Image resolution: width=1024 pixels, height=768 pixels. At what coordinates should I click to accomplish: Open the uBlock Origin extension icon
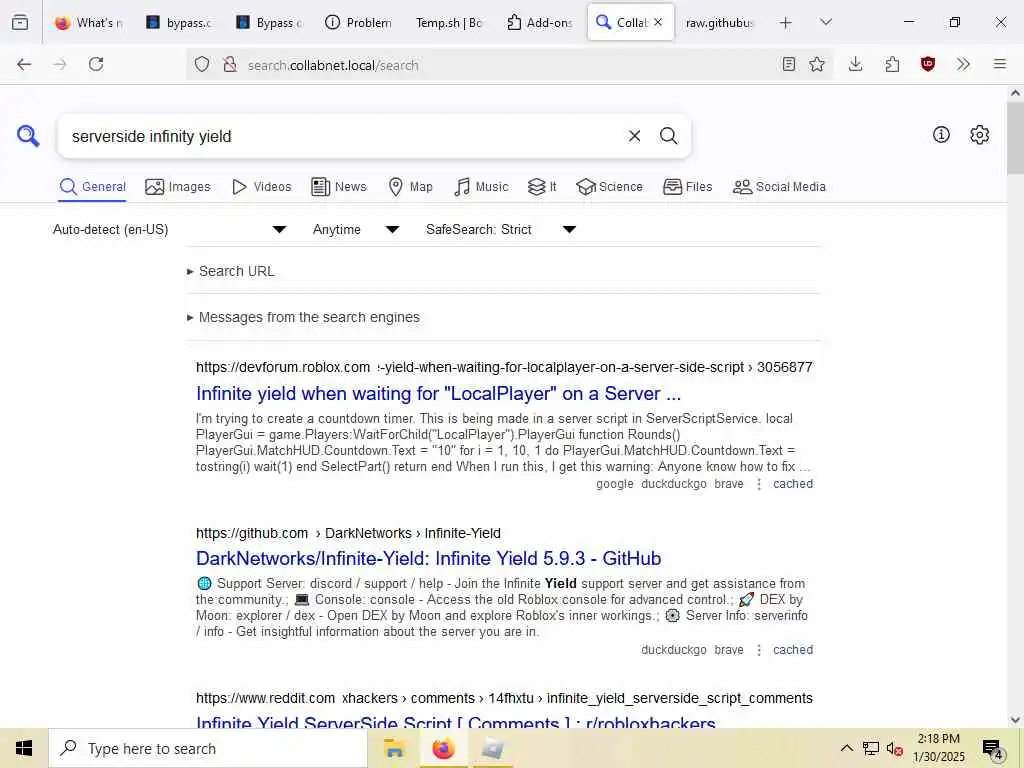928,64
